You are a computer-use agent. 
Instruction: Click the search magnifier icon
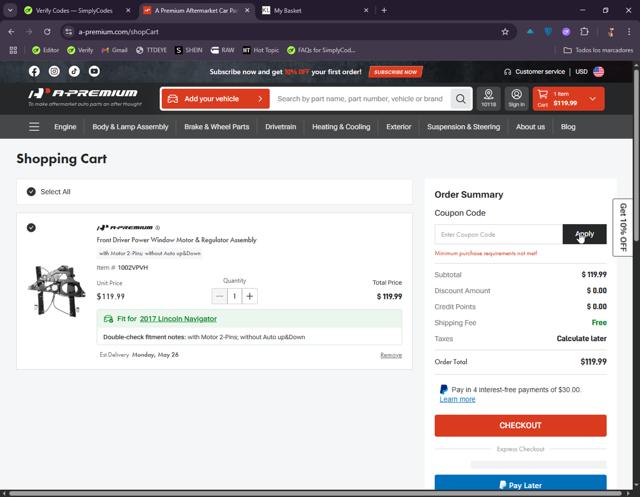461,99
